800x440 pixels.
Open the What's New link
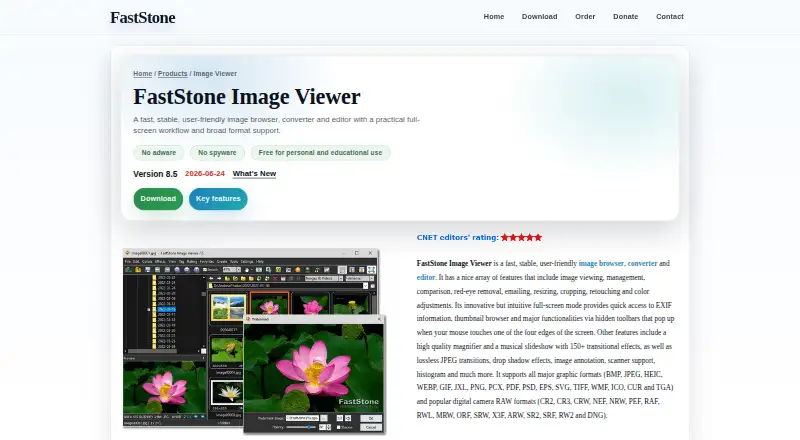point(254,174)
